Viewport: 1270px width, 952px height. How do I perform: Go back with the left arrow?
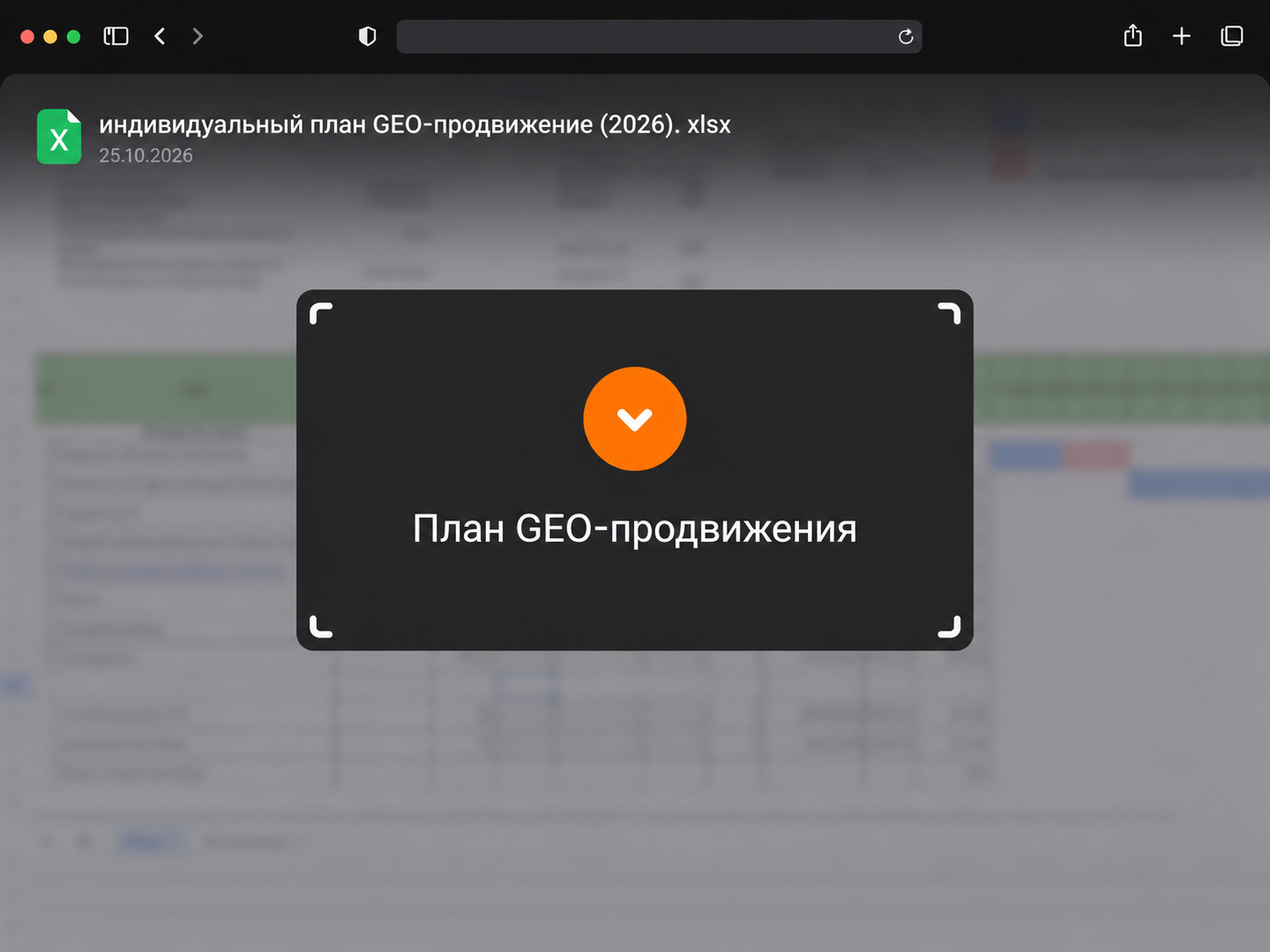[160, 36]
